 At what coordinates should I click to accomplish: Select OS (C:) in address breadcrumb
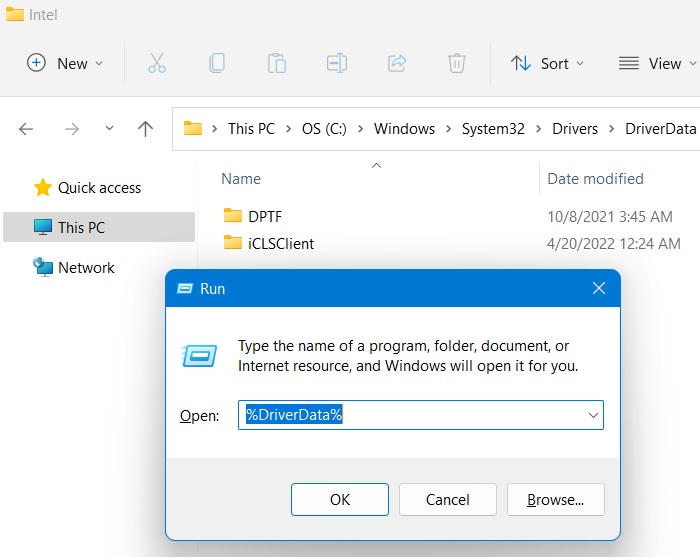point(324,129)
